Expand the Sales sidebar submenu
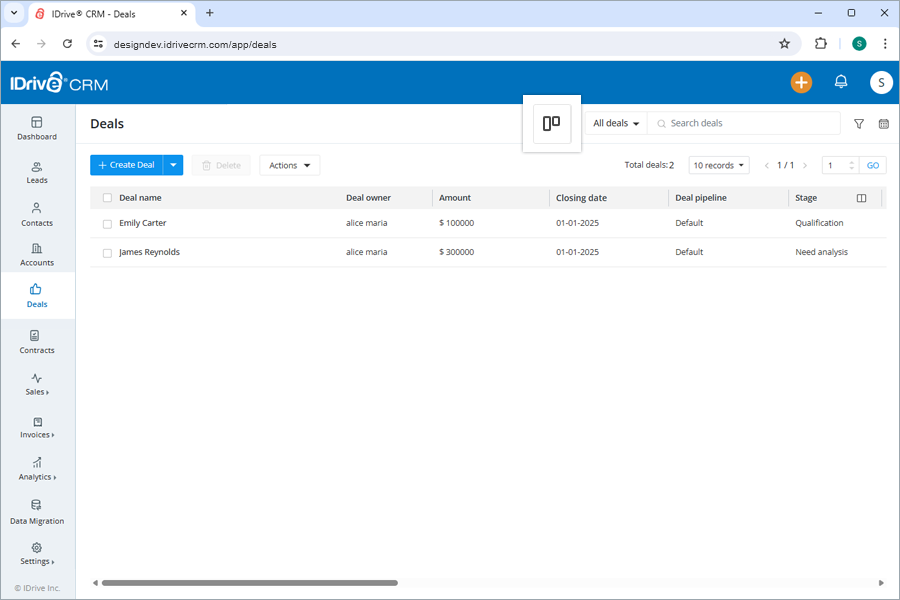This screenshot has width=900, height=600. (37, 386)
